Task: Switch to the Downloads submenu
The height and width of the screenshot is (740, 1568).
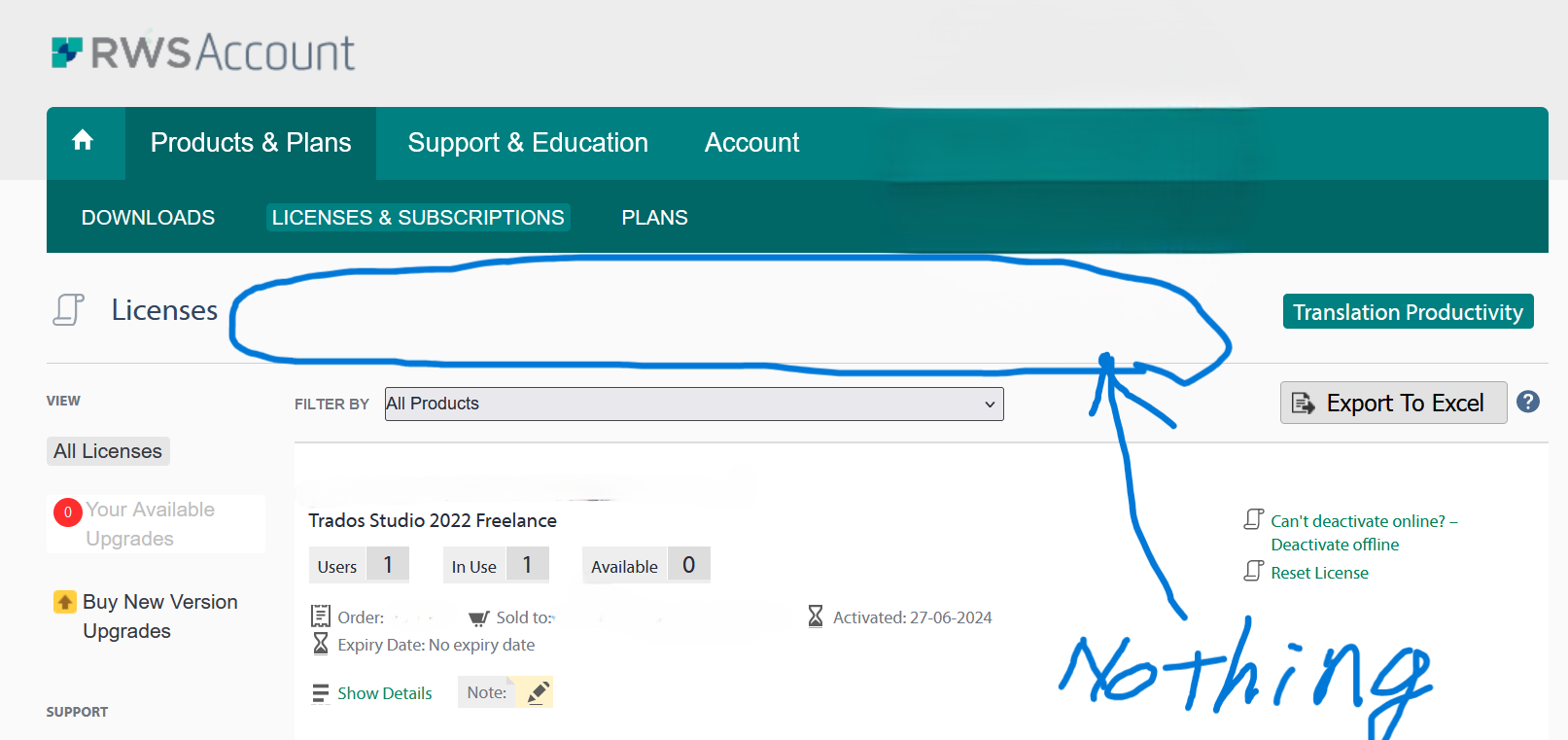Action: tap(148, 218)
